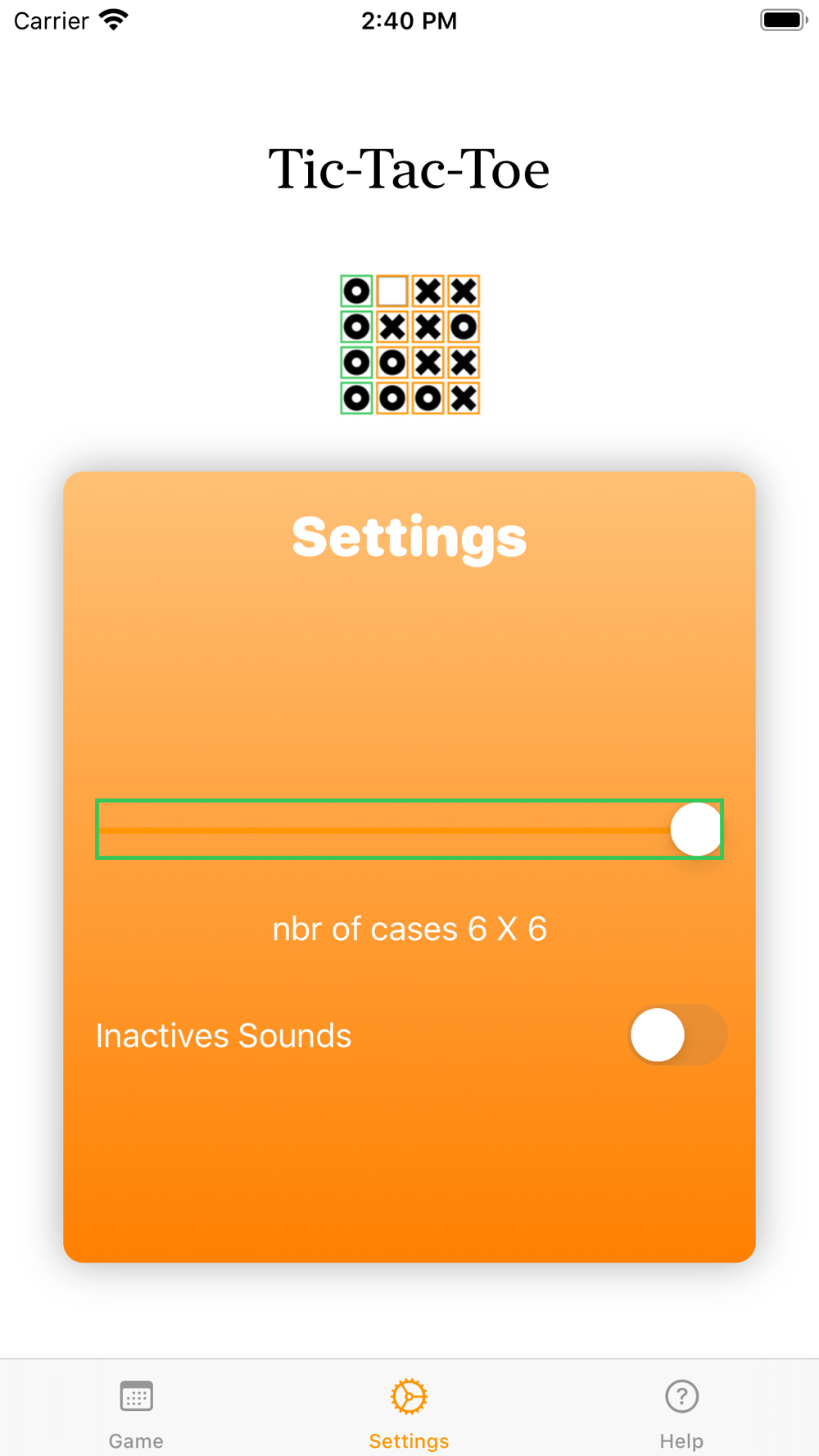
Task: Open the Game tab calendar icon
Action: point(136,1396)
